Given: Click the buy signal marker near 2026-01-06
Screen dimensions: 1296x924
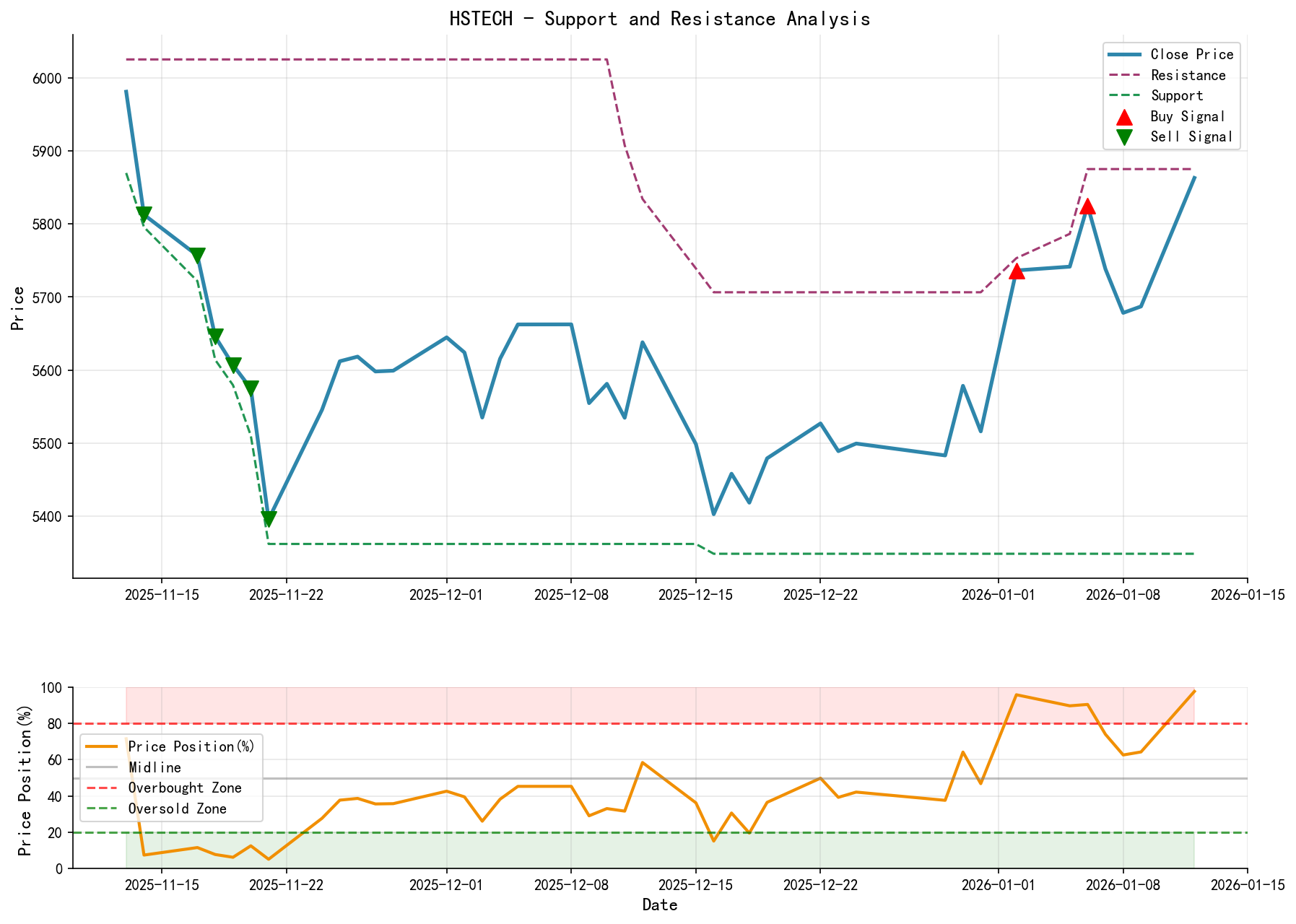Looking at the screenshot, I should [x=1087, y=207].
